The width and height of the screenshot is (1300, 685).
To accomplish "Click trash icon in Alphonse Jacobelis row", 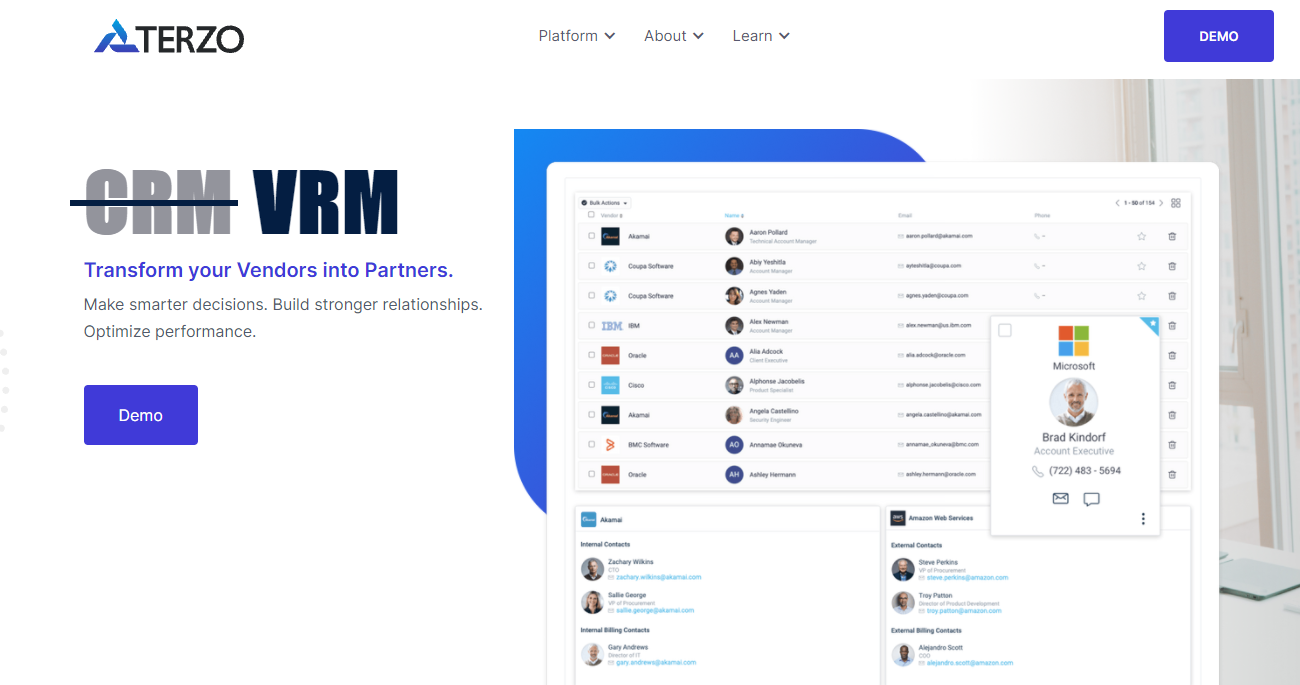I will click(1172, 385).
